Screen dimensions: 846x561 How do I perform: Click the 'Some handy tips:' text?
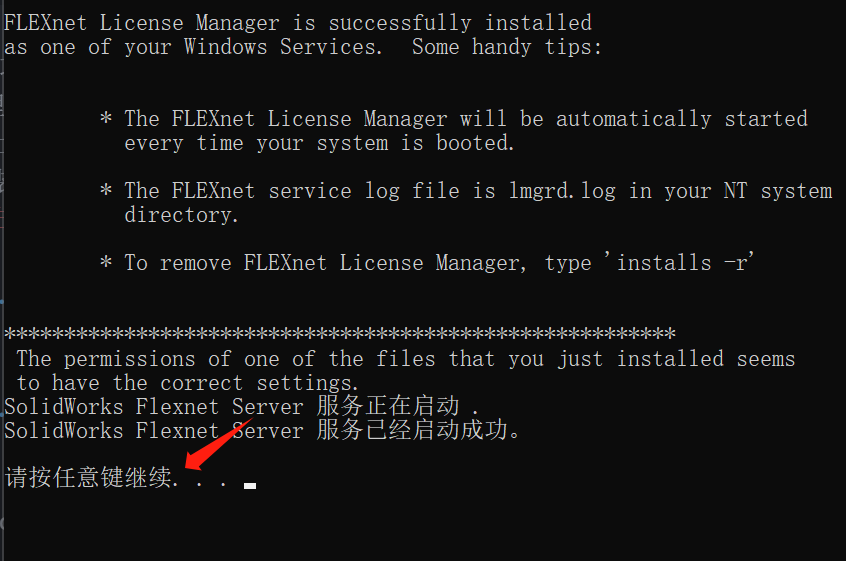pyautogui.click(x=507, y=47)
